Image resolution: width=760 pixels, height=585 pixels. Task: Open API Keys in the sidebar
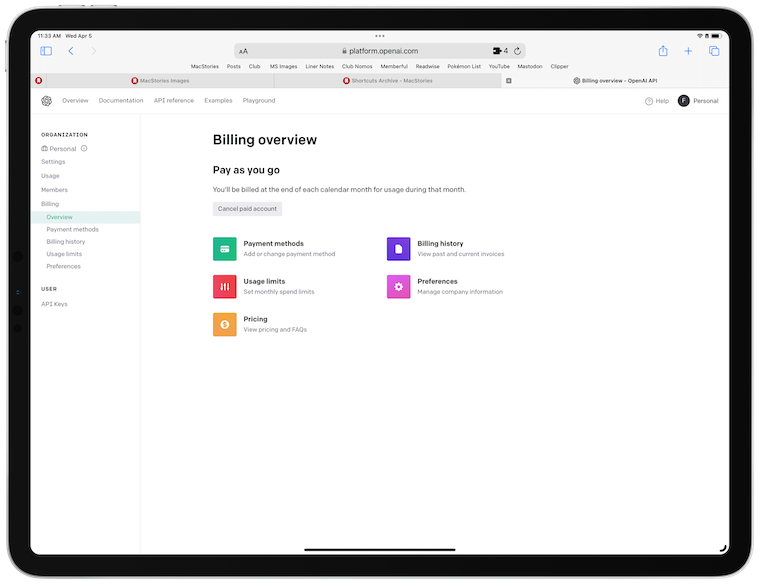[x=54, y=304]
